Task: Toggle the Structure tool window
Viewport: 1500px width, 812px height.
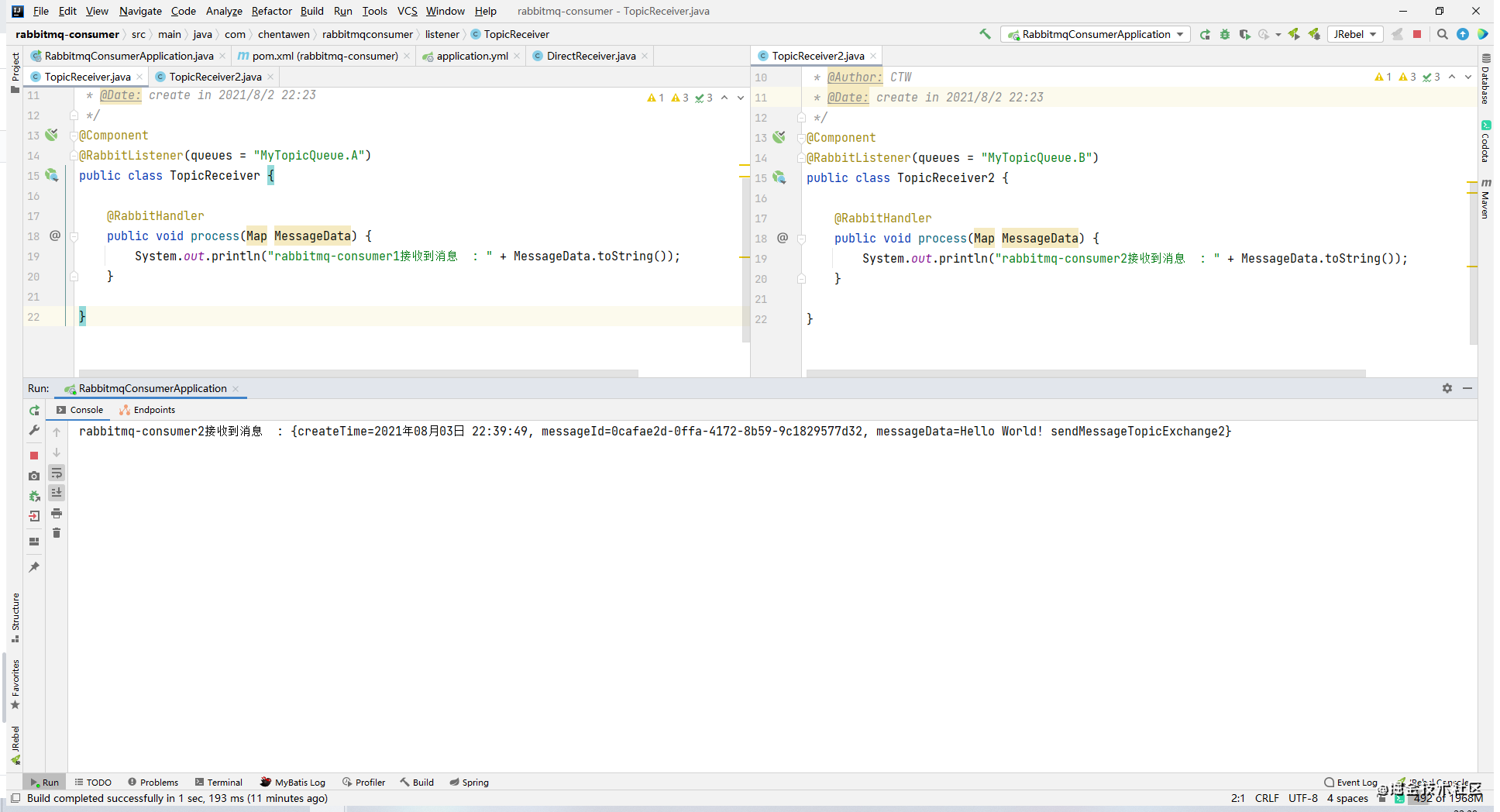Action: pyautogui.click(x=15, y=618)
